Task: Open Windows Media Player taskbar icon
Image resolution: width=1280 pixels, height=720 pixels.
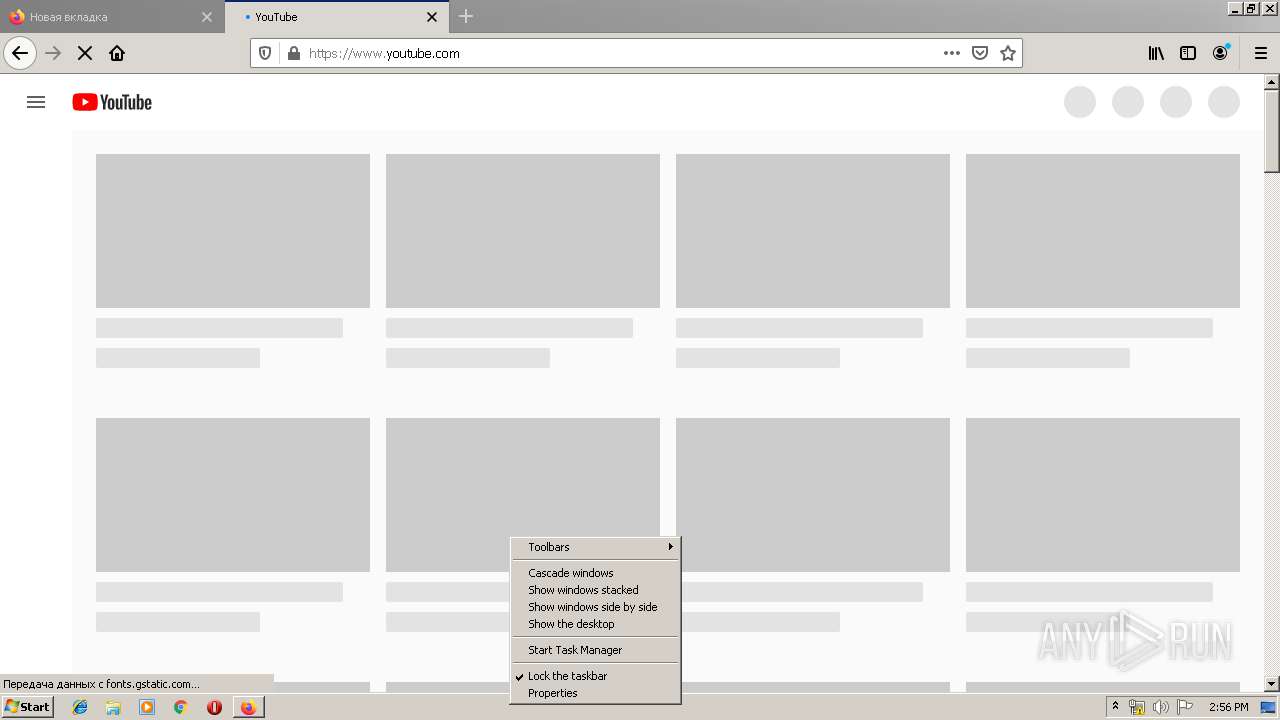Action: click(147, 707)
